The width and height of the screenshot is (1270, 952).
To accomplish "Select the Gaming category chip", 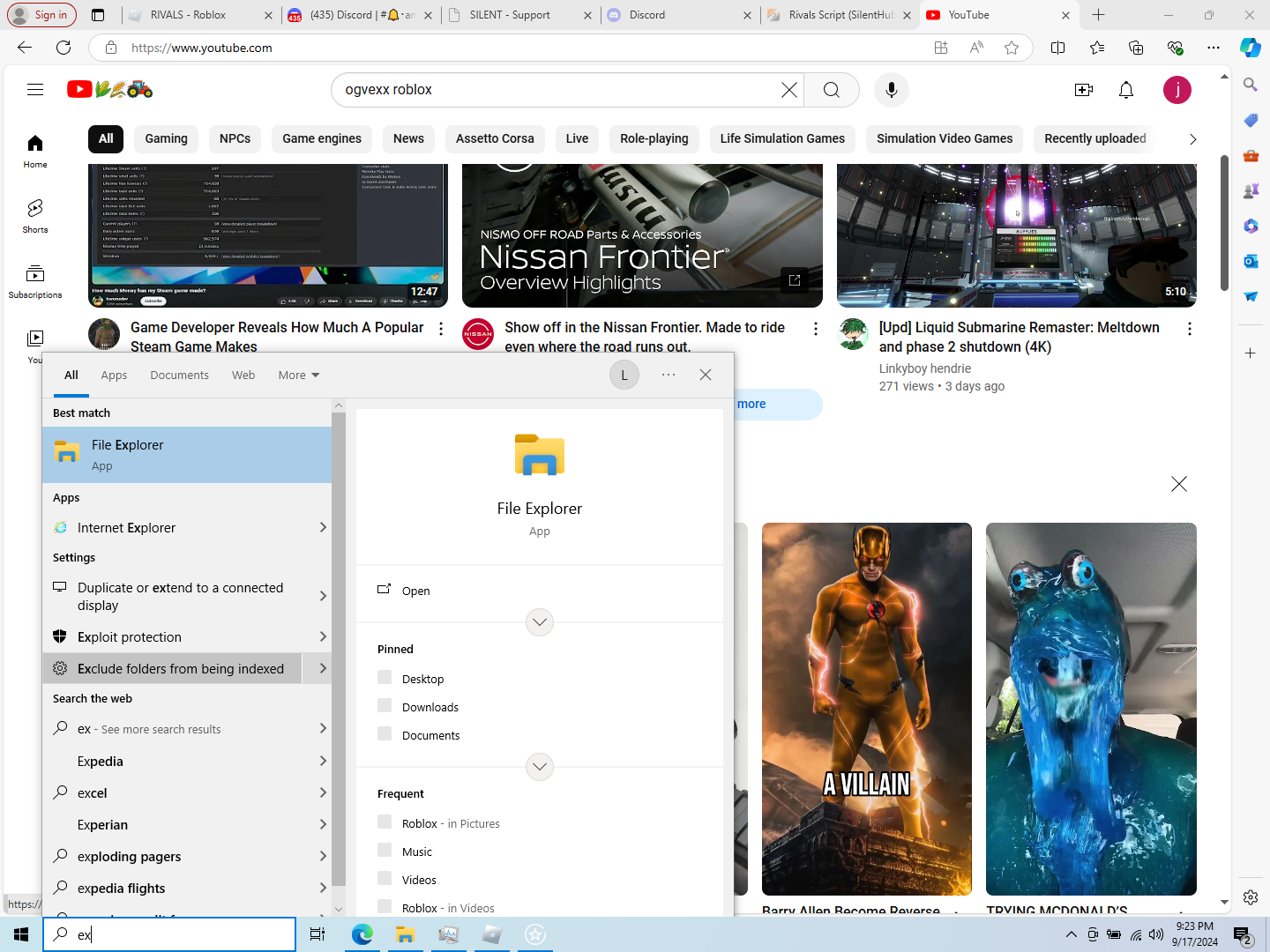I will [x=166, y=138].
